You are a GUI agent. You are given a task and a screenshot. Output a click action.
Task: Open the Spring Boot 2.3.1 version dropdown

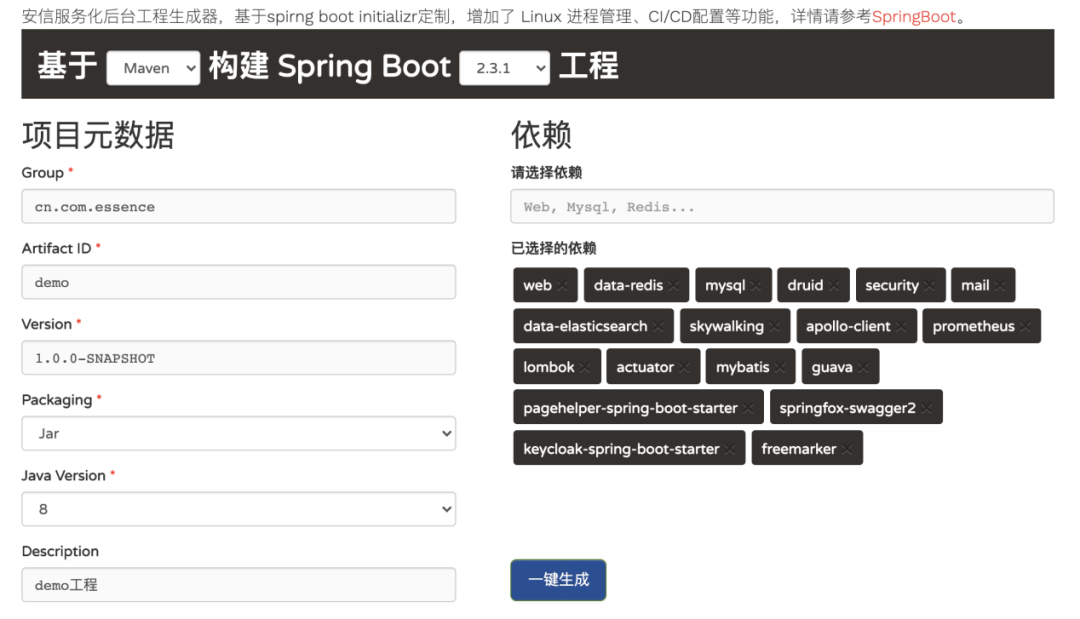504,68
